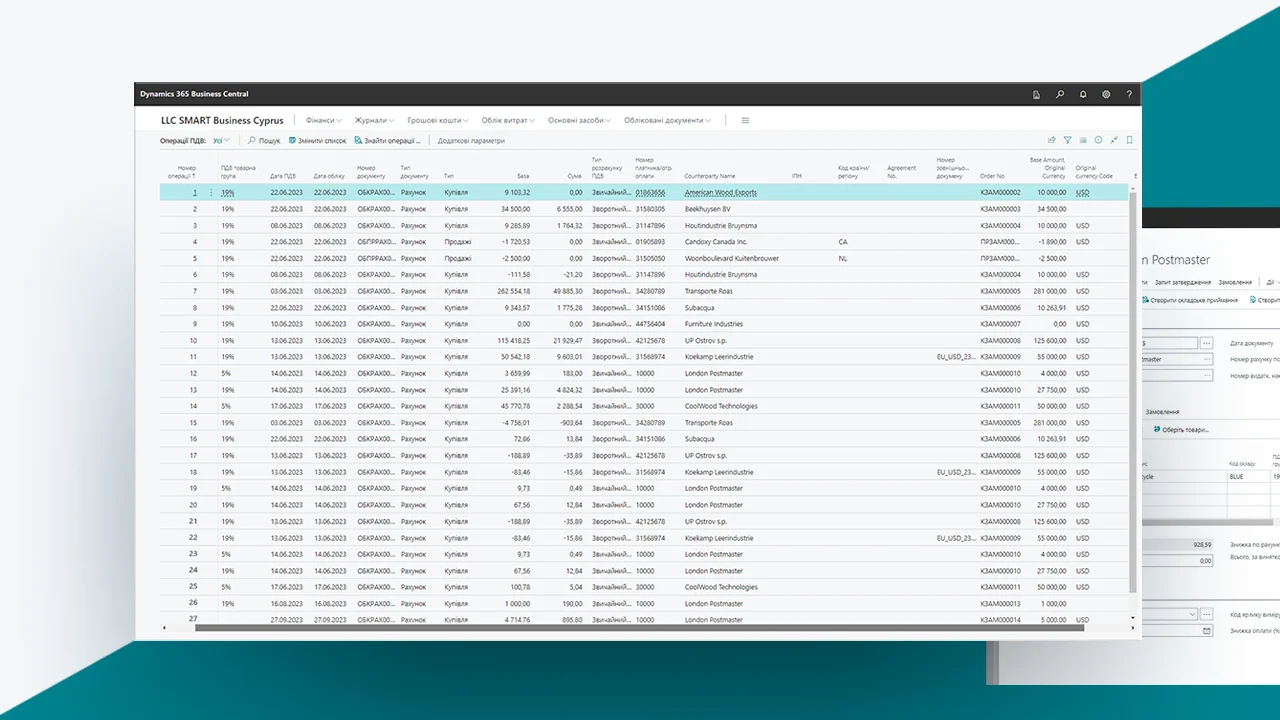Open the Усі view filter dropdown
This screenshot has width=1280, height=720.
(221, 141)
